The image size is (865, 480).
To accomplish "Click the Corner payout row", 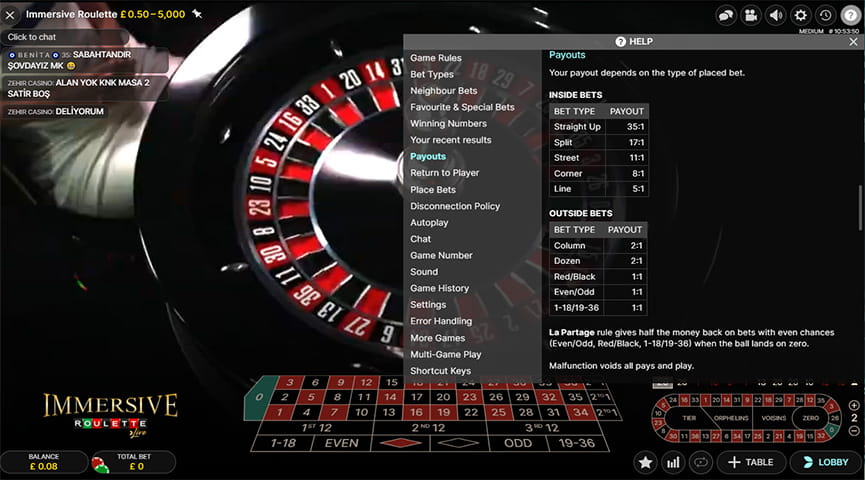I will click(599, 173).
